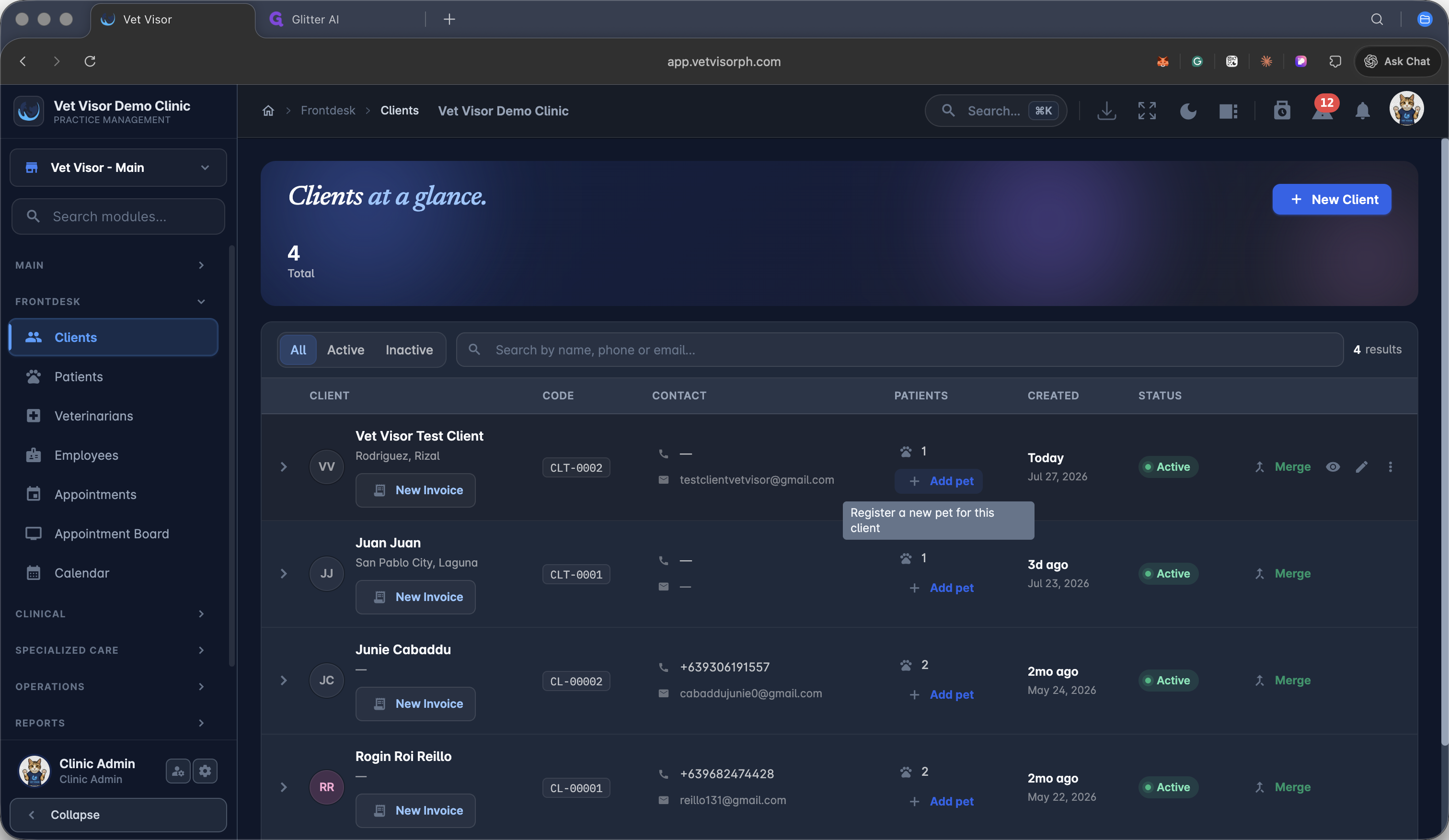
Task: Expand the MAIN sidebar section
Action: click(110, 265)
